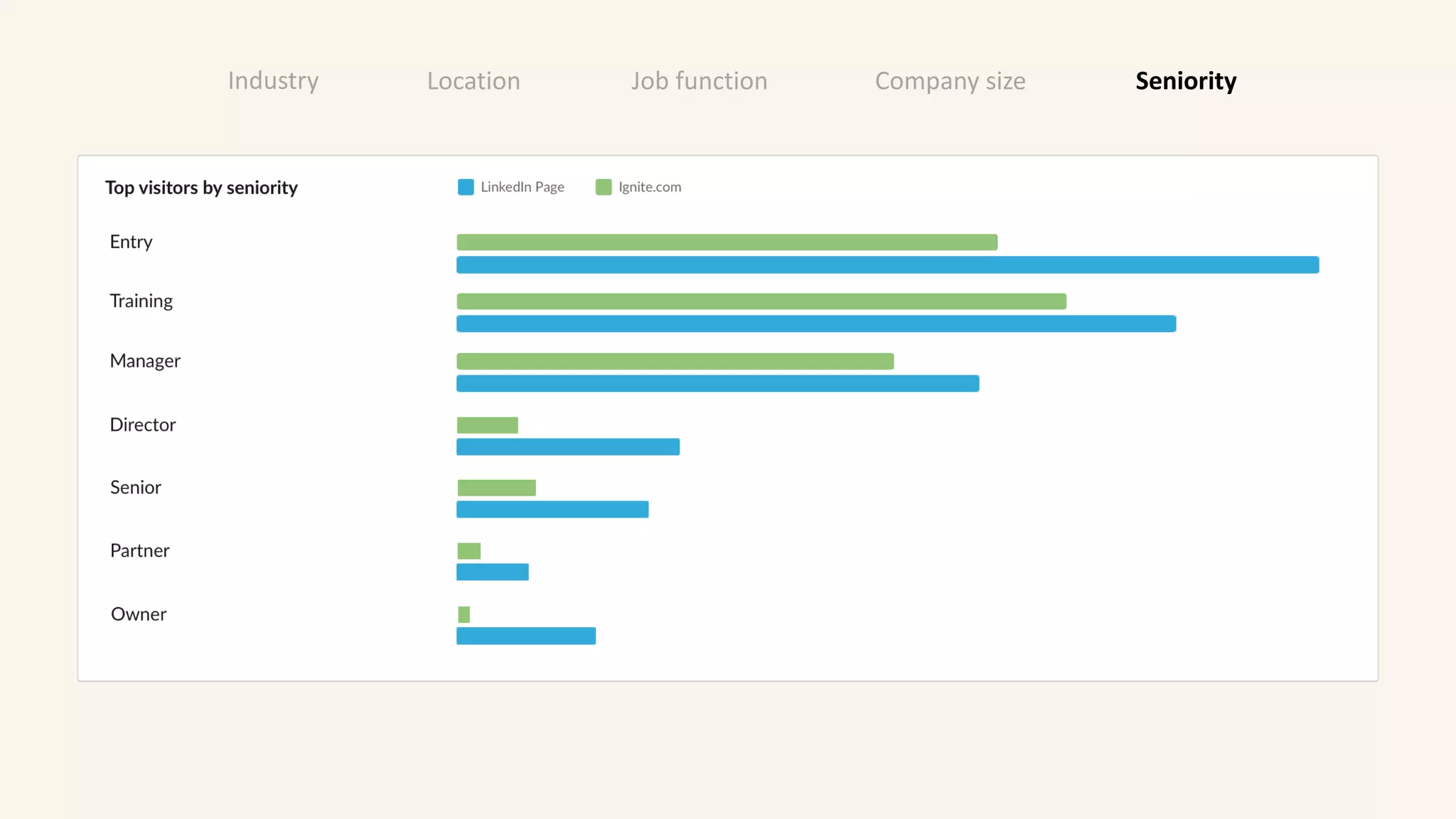Image resolution: width=1456 pixels, height=819 pixels.
Task: Click the Top visitors by seniority heading
Action: point(201,188)
